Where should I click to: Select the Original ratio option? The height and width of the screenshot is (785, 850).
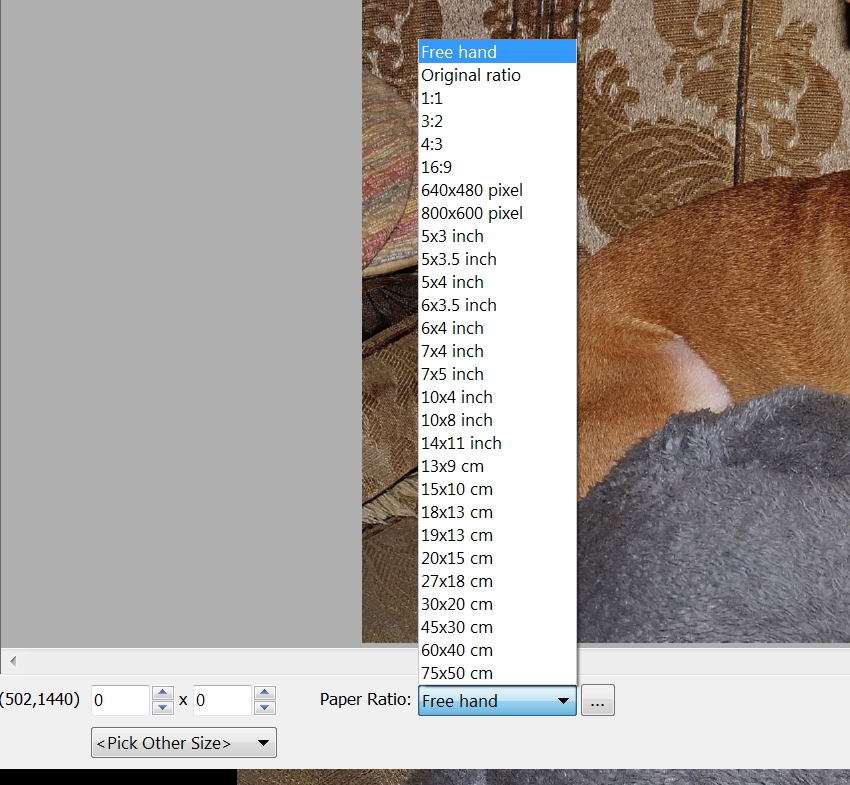(x=471, y=75)
